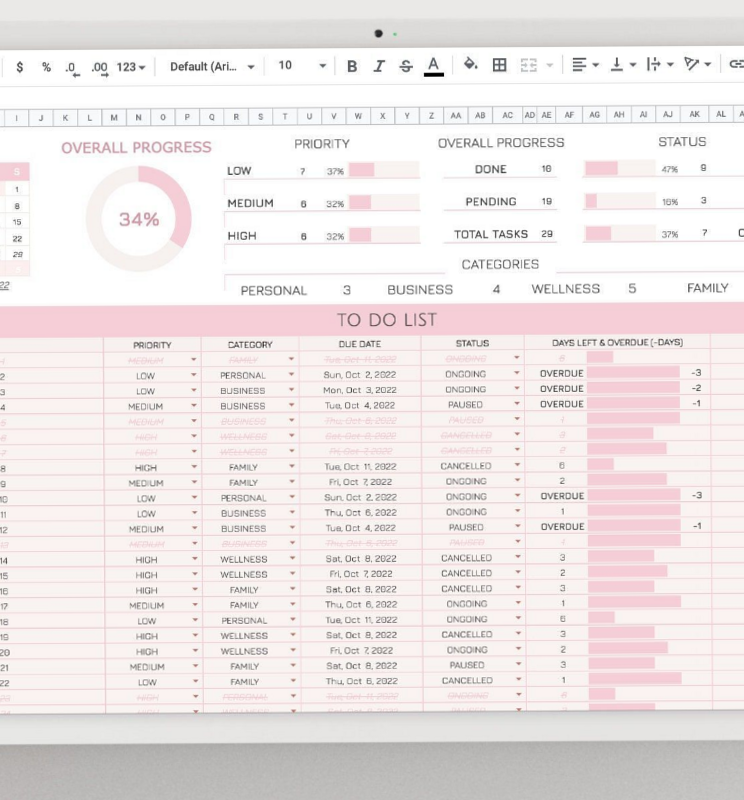Select column AF header
Image resolution: width=744 pixels, height=800 pixels.
click(569, 115)
